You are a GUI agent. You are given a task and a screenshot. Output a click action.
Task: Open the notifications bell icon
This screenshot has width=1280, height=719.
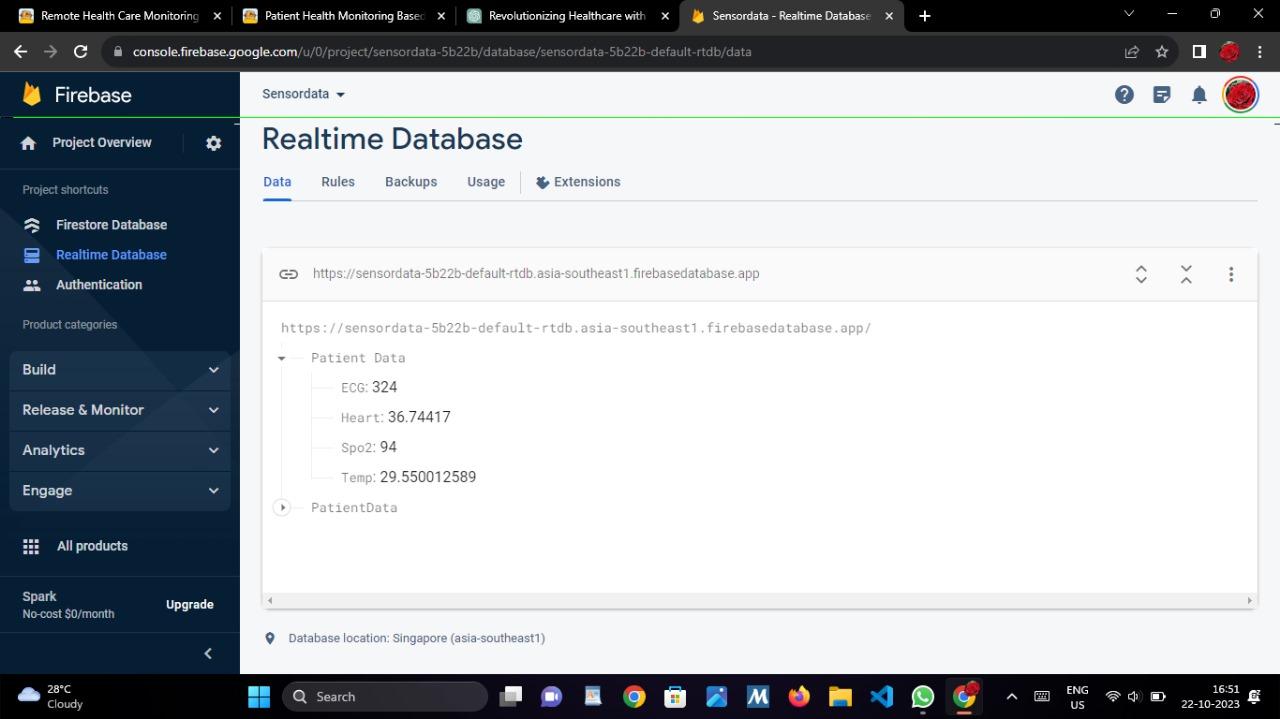(1199, 95)
